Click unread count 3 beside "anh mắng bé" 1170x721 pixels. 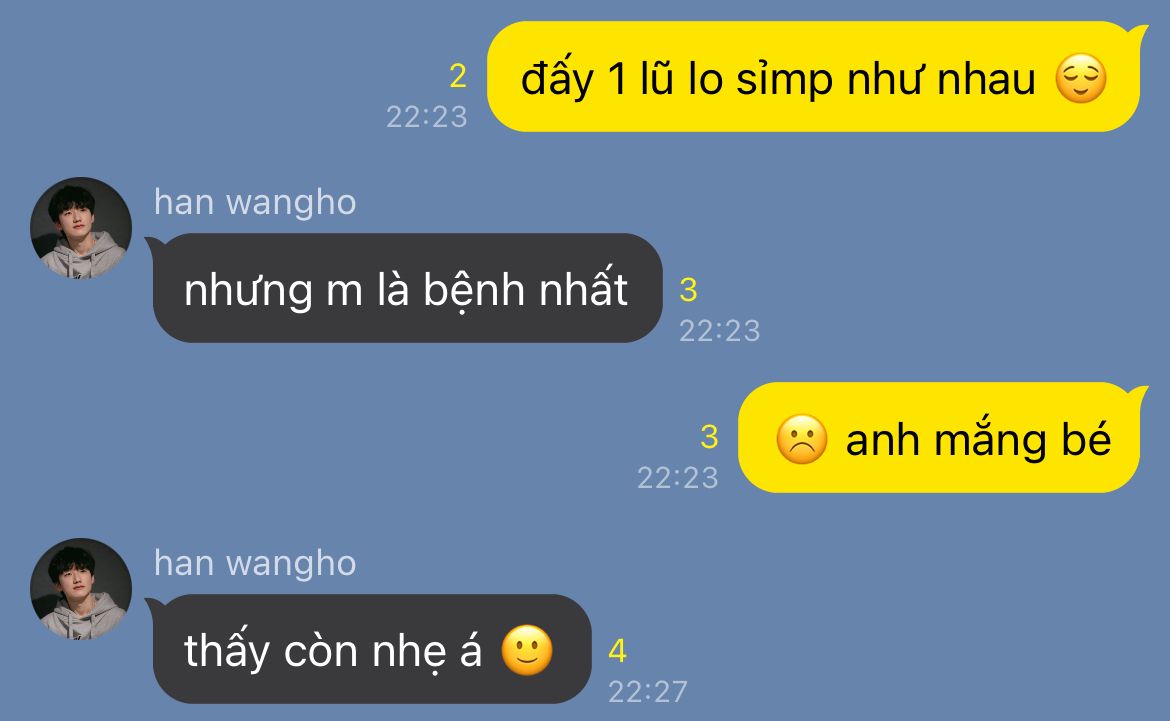pos(710,437)
